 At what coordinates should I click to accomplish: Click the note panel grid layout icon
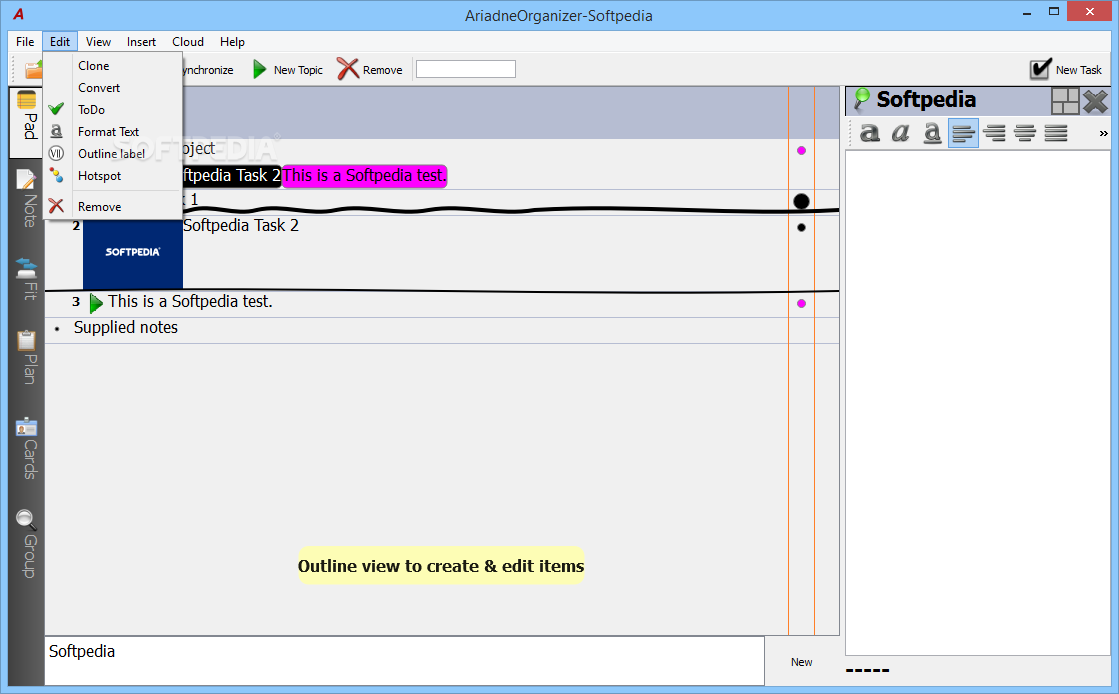tap(1065, 101)
